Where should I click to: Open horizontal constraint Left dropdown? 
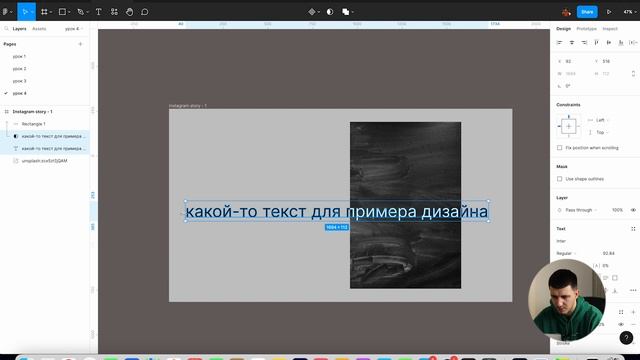tap(601, 120)
